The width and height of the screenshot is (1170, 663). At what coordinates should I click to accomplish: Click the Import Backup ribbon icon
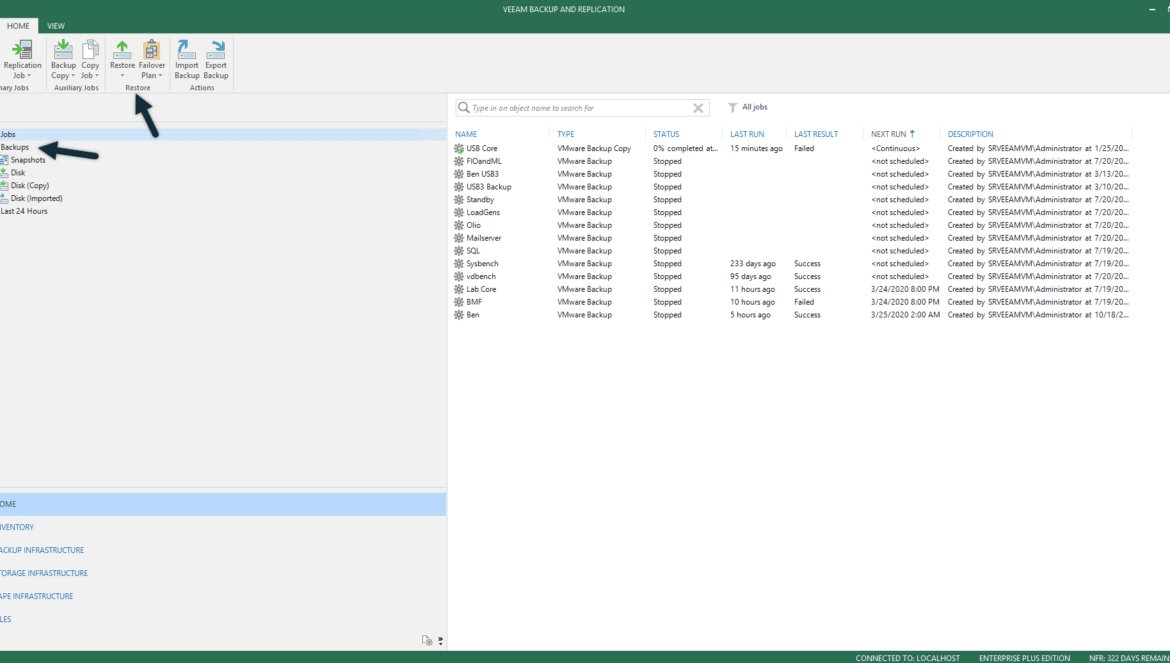tap(187, 49)
